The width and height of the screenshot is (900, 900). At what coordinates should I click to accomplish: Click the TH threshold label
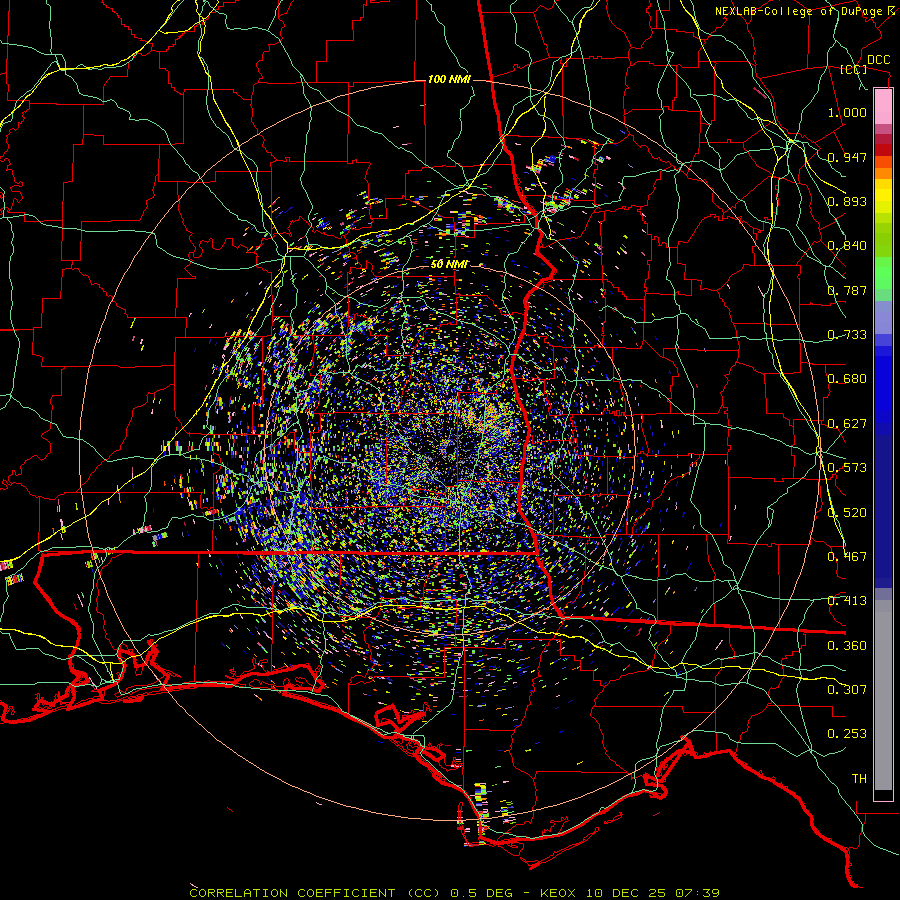pyautogui.click(x=859, y=779)
